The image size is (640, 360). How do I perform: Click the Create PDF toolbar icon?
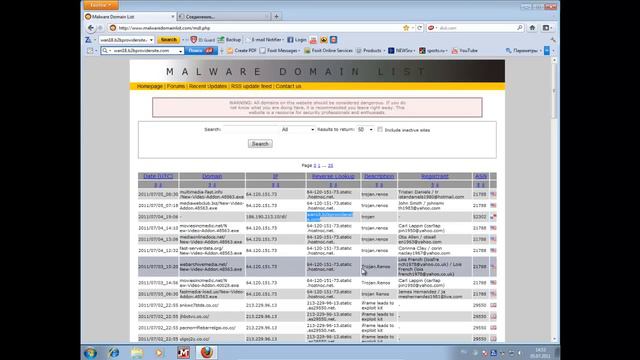click(230, 51)
